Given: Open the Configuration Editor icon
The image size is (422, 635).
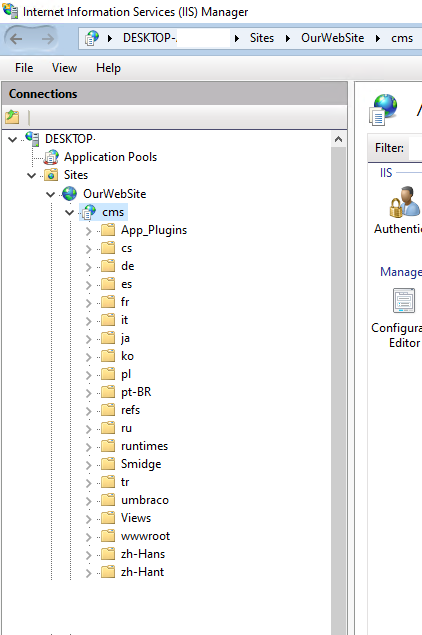Looking at the screenshot, I should coord(404,300).
